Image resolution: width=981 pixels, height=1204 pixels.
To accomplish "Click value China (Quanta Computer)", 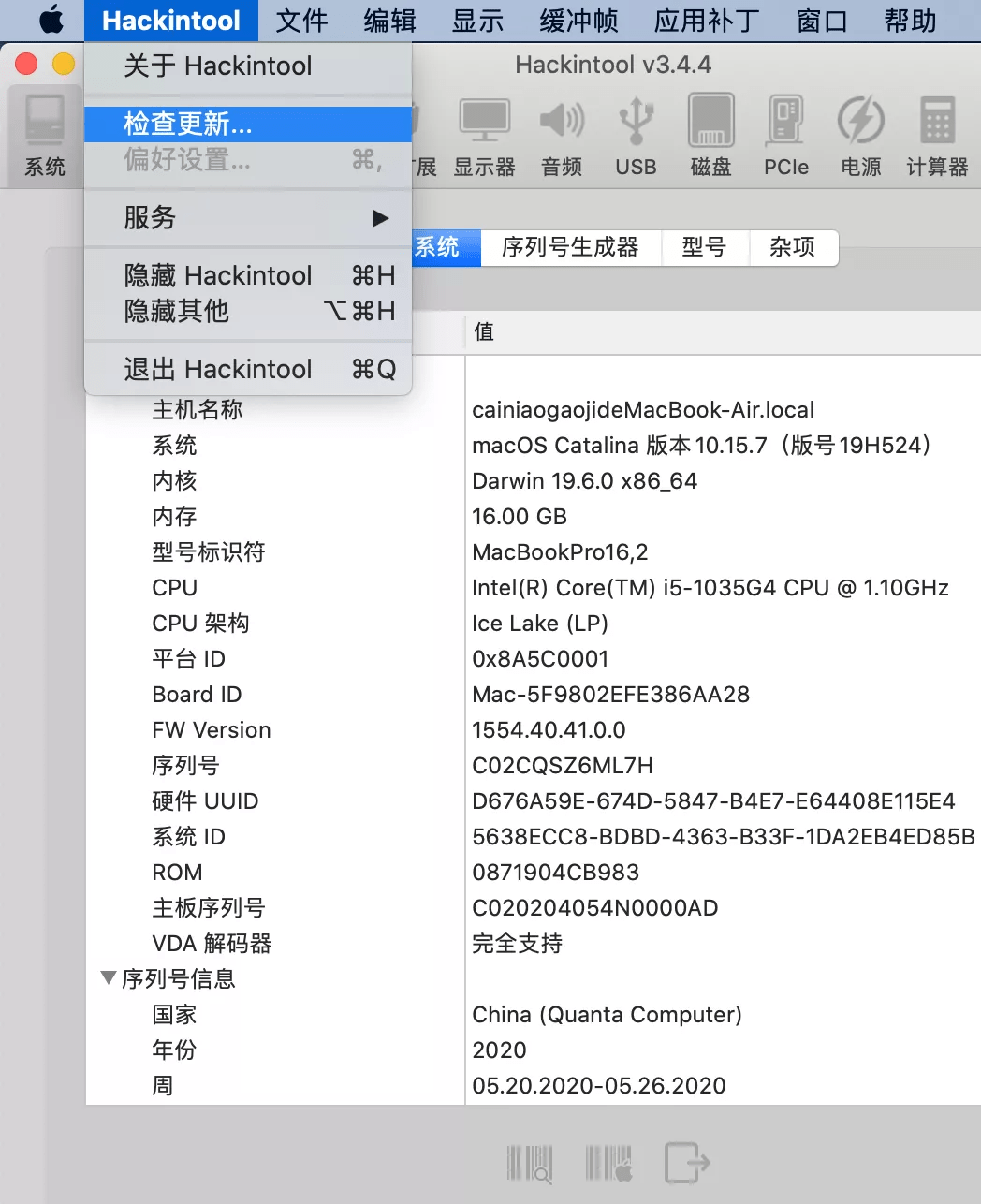I will click(607, 1015).
